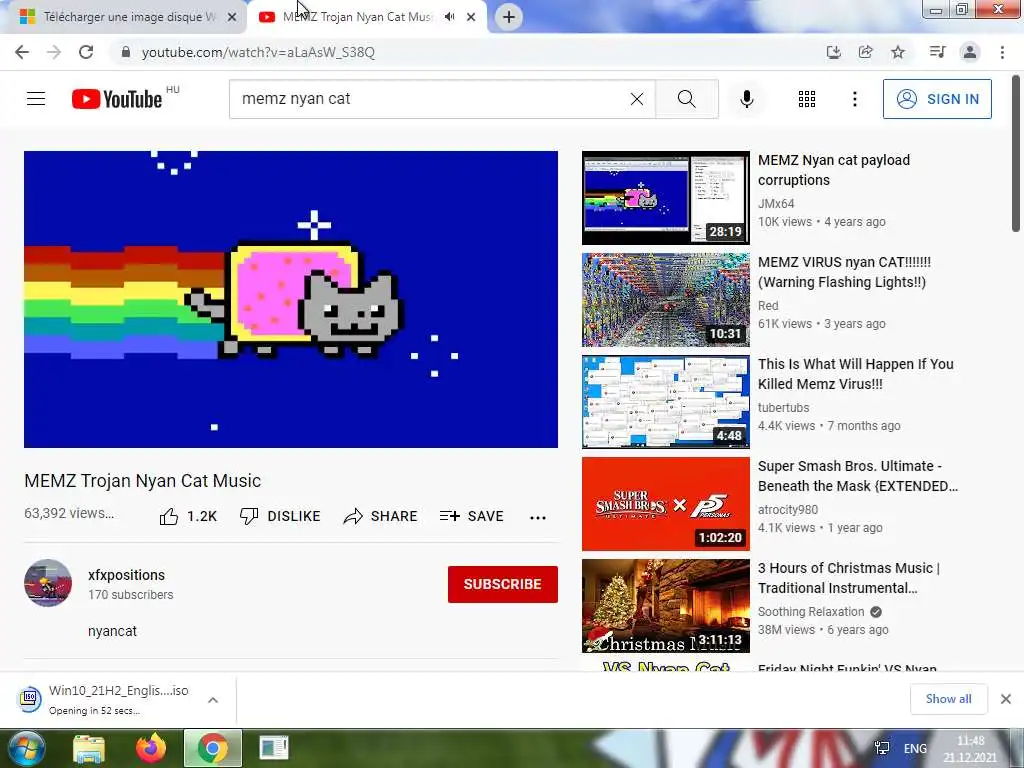1024x768 pixels.
Task: Close the MEMZ Trojan Nyan Cat tab
Action: pyautogui.click(x=471, y=17)
